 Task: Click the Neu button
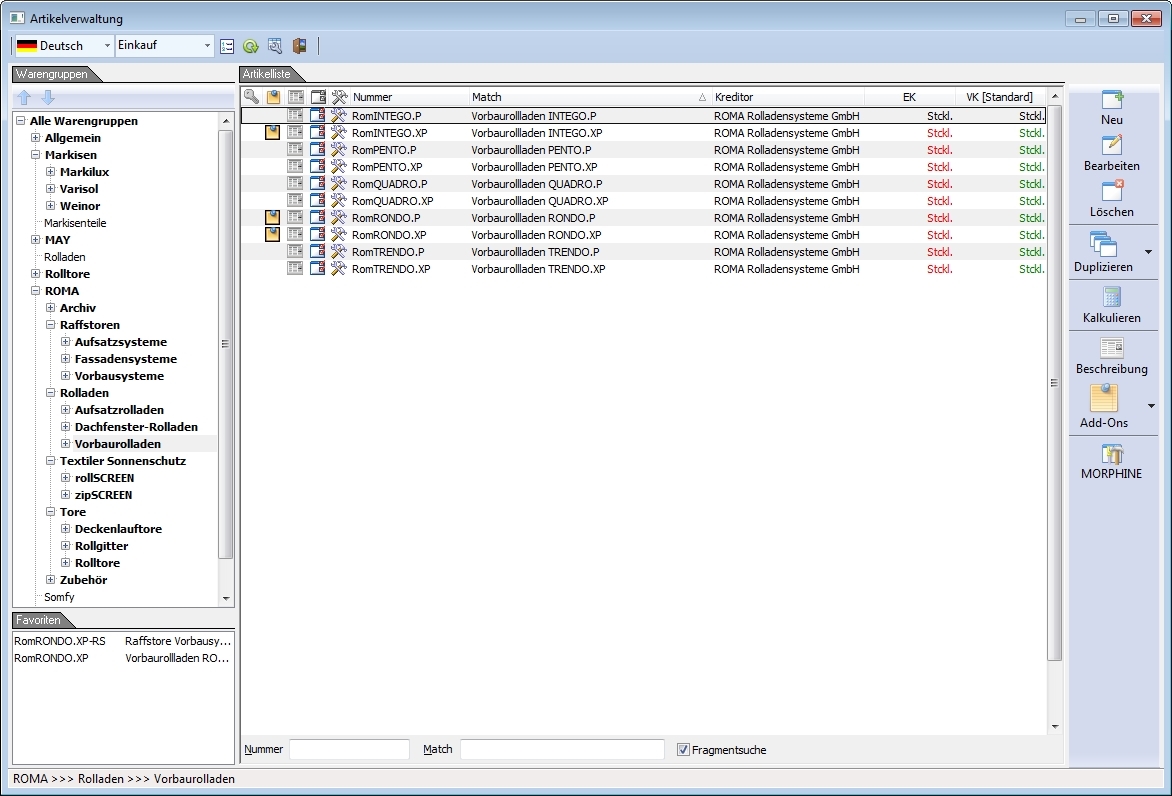click(x=1112, y=107)
